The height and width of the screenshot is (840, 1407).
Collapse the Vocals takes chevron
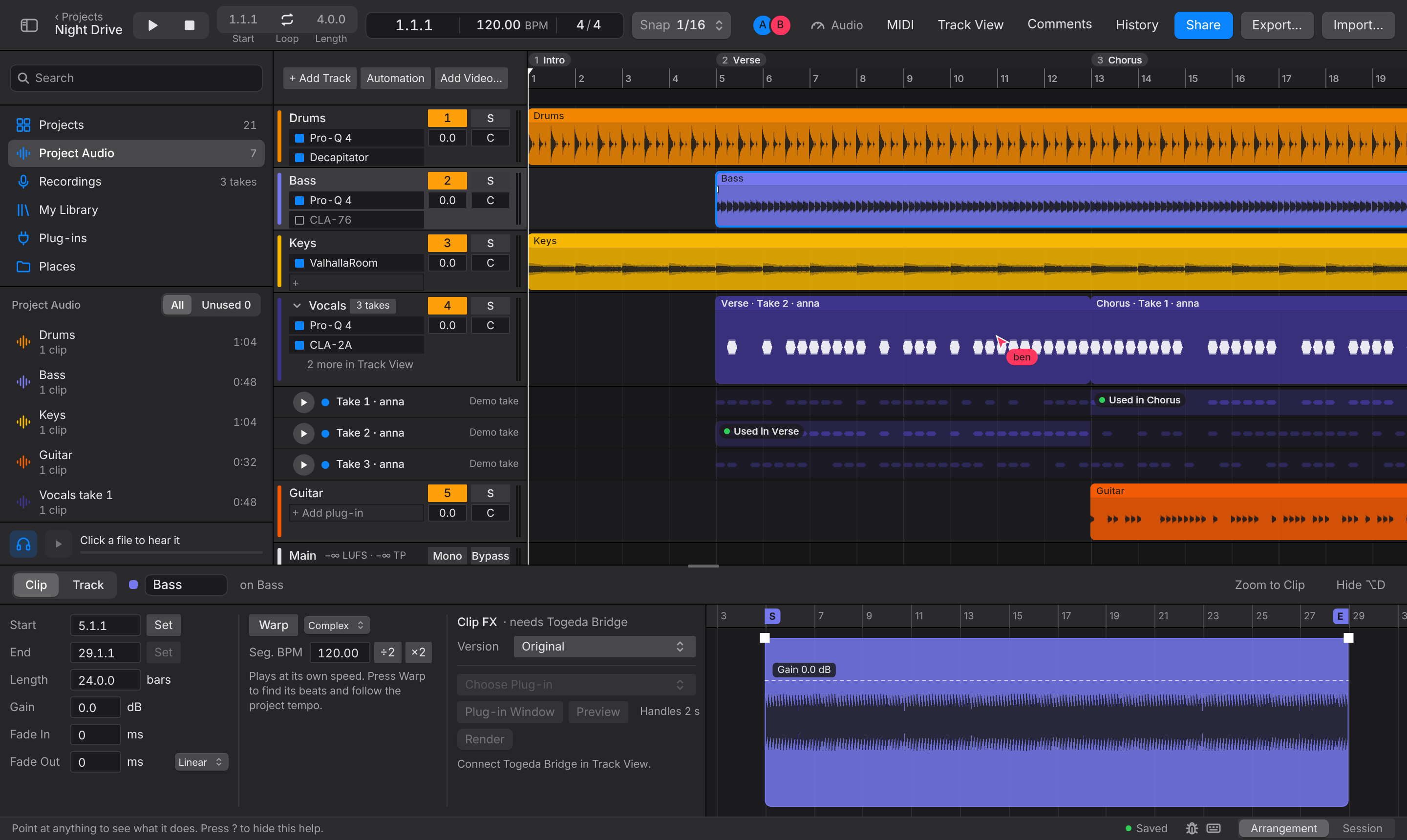click(x=297, y=306)
